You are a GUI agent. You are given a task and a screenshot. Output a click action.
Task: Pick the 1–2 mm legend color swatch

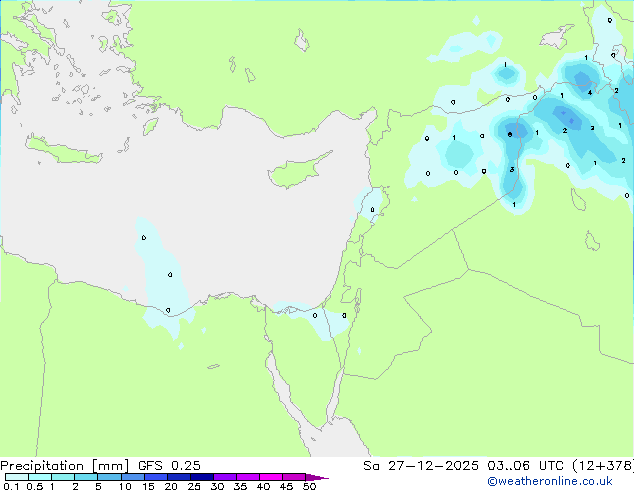(x=63, y=477)
